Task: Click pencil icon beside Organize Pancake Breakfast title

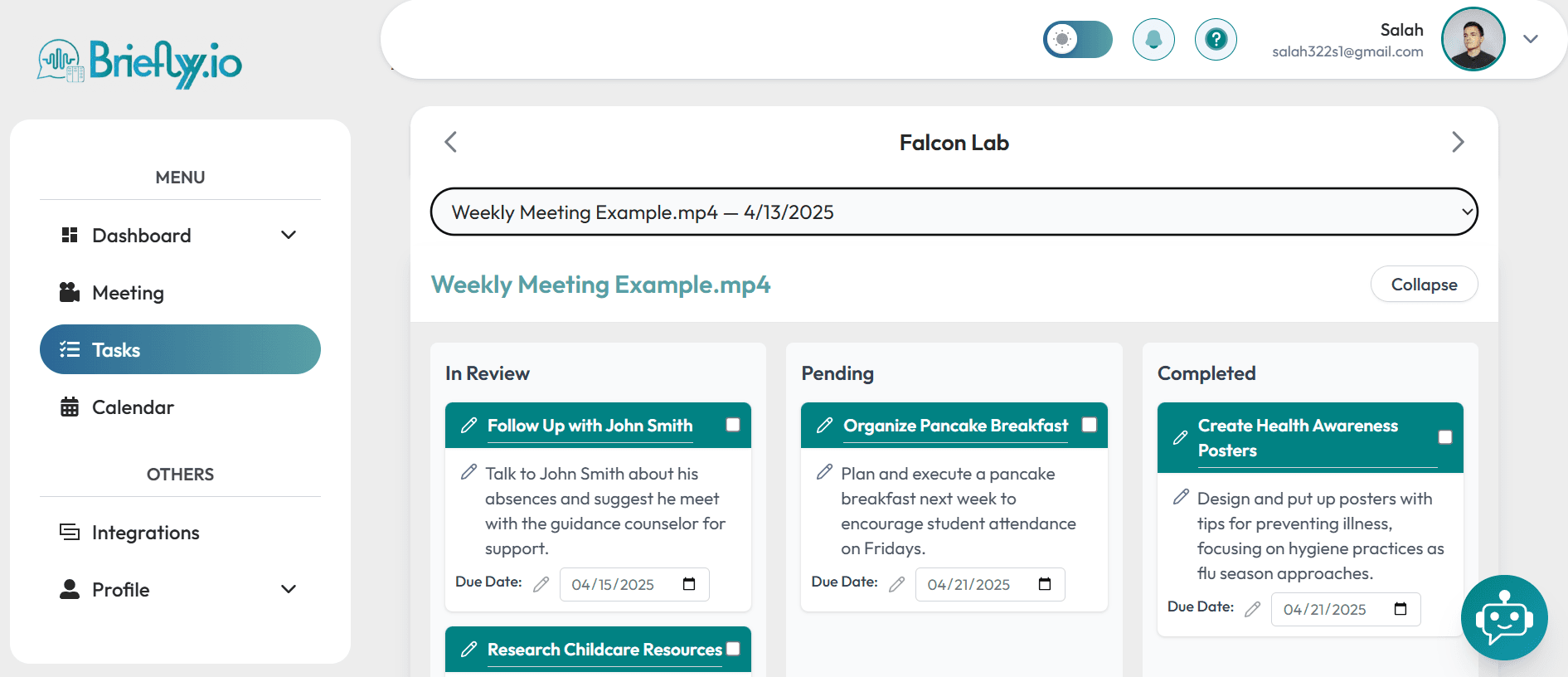Action: tap(824, 426)
